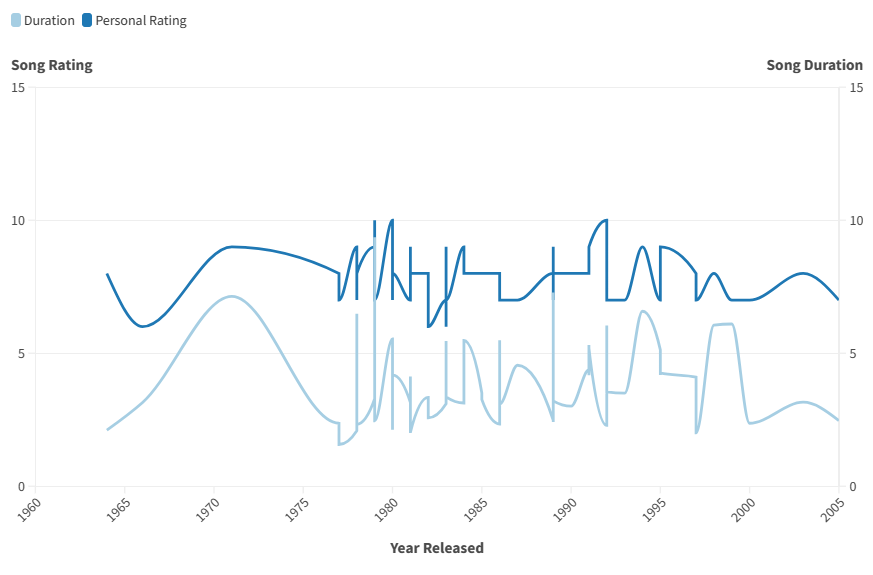The width and height of the screenshot is (873, 575).
Task: Click the 1985 year axis label
Action: (x=473, y=507)
